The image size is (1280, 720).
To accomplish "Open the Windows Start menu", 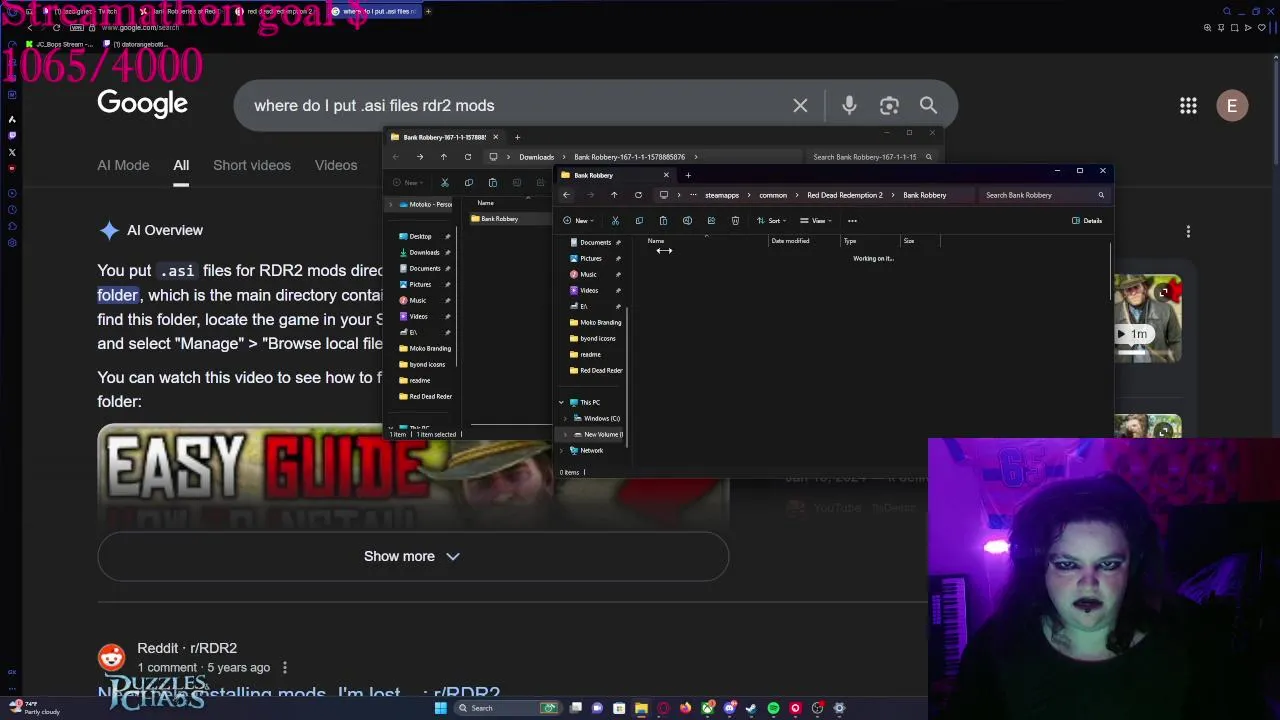I will (441, 708).
